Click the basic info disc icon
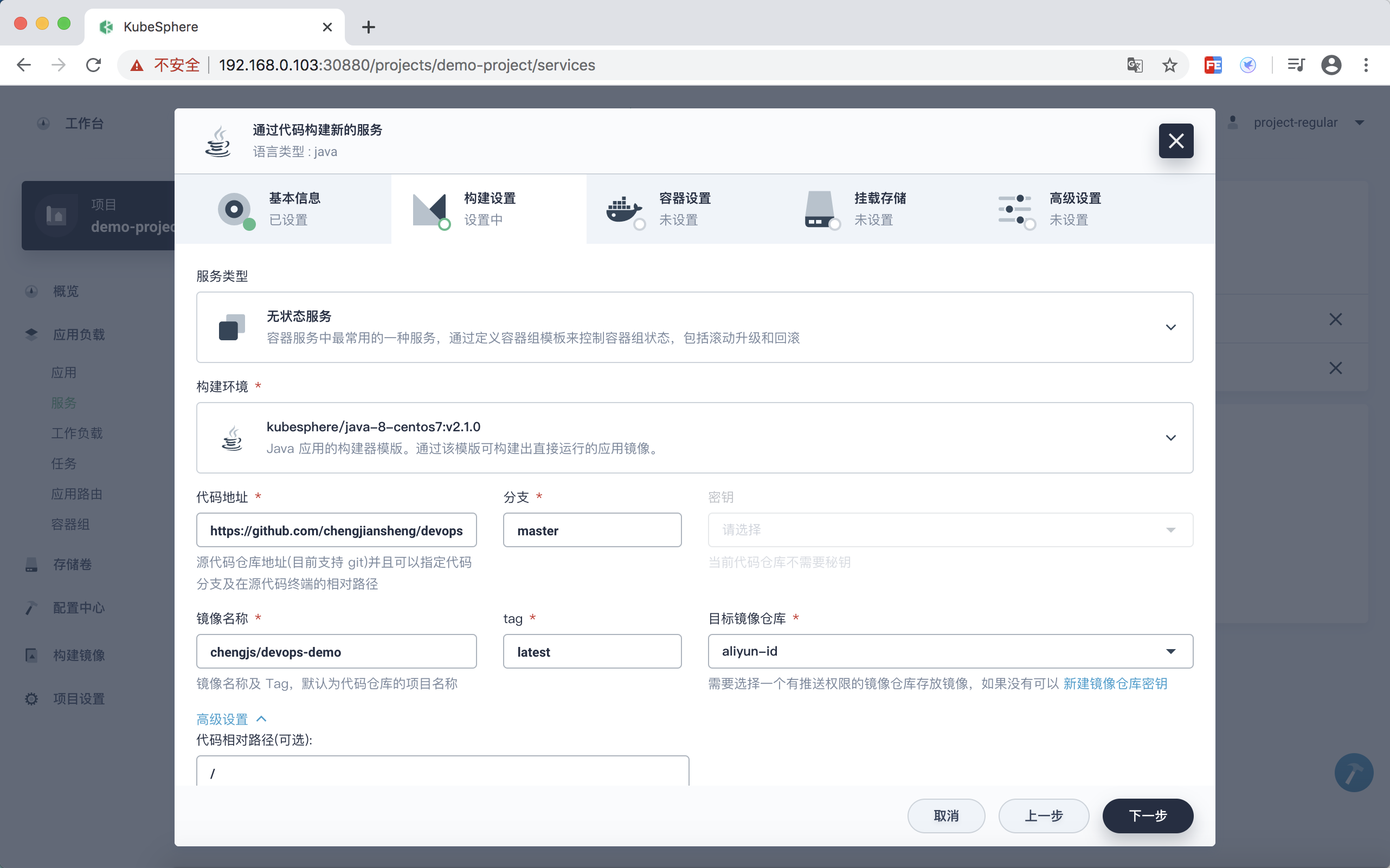1390x868 pixels. [x=234, y=210]
